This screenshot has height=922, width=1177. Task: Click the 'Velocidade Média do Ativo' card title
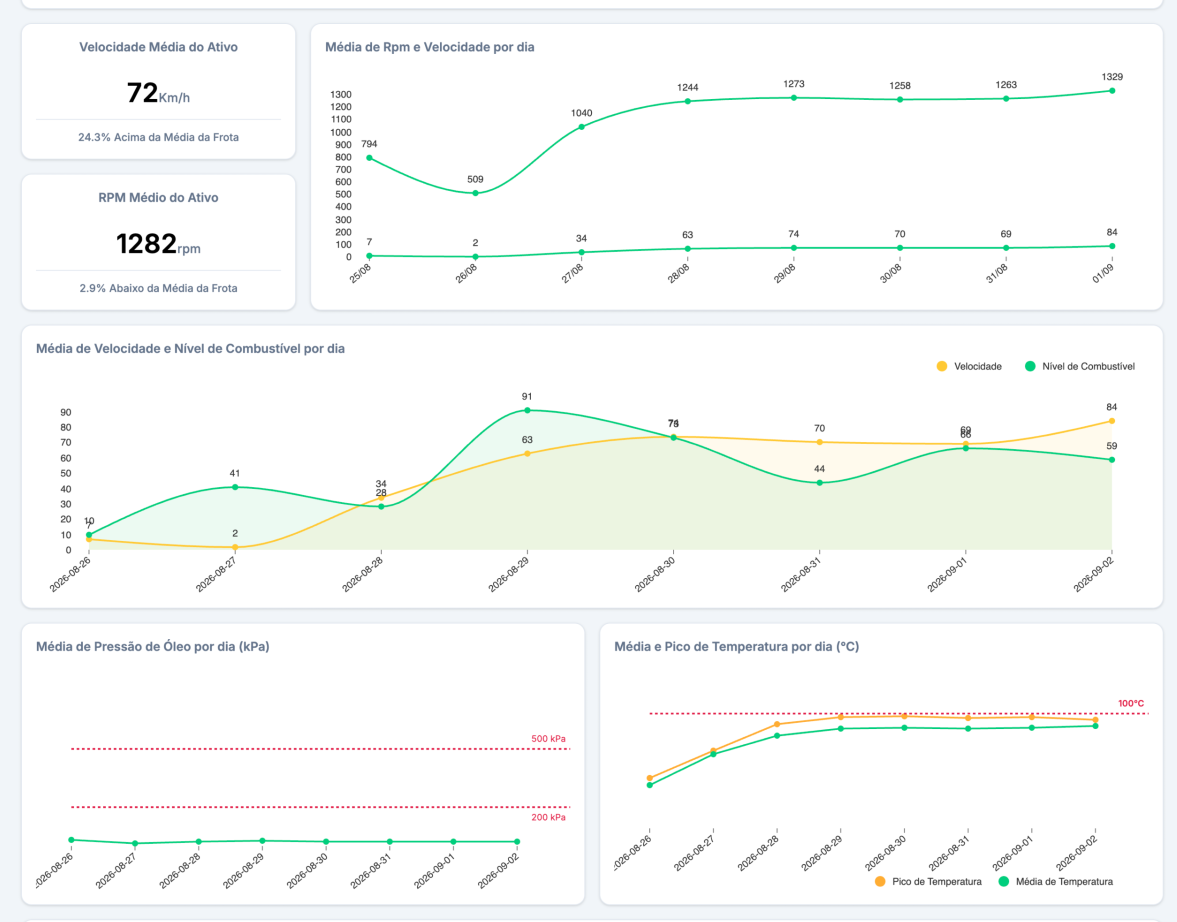[x=158, y=47]
